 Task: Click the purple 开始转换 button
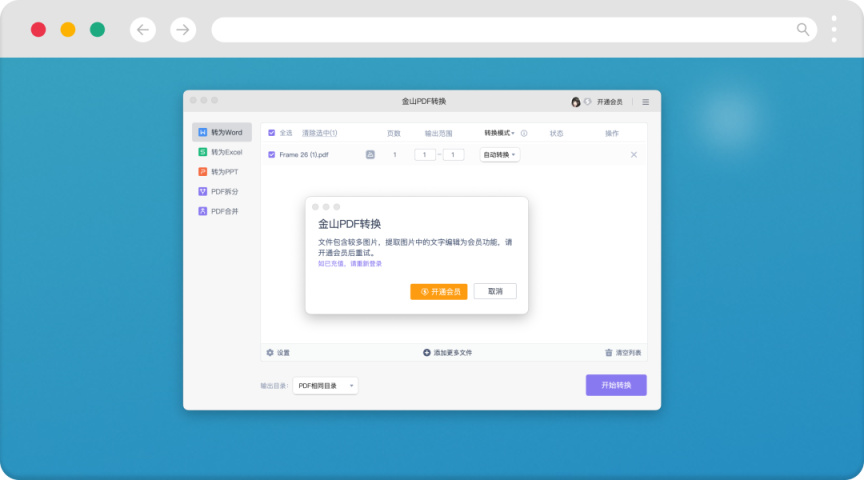pos(616,385)
